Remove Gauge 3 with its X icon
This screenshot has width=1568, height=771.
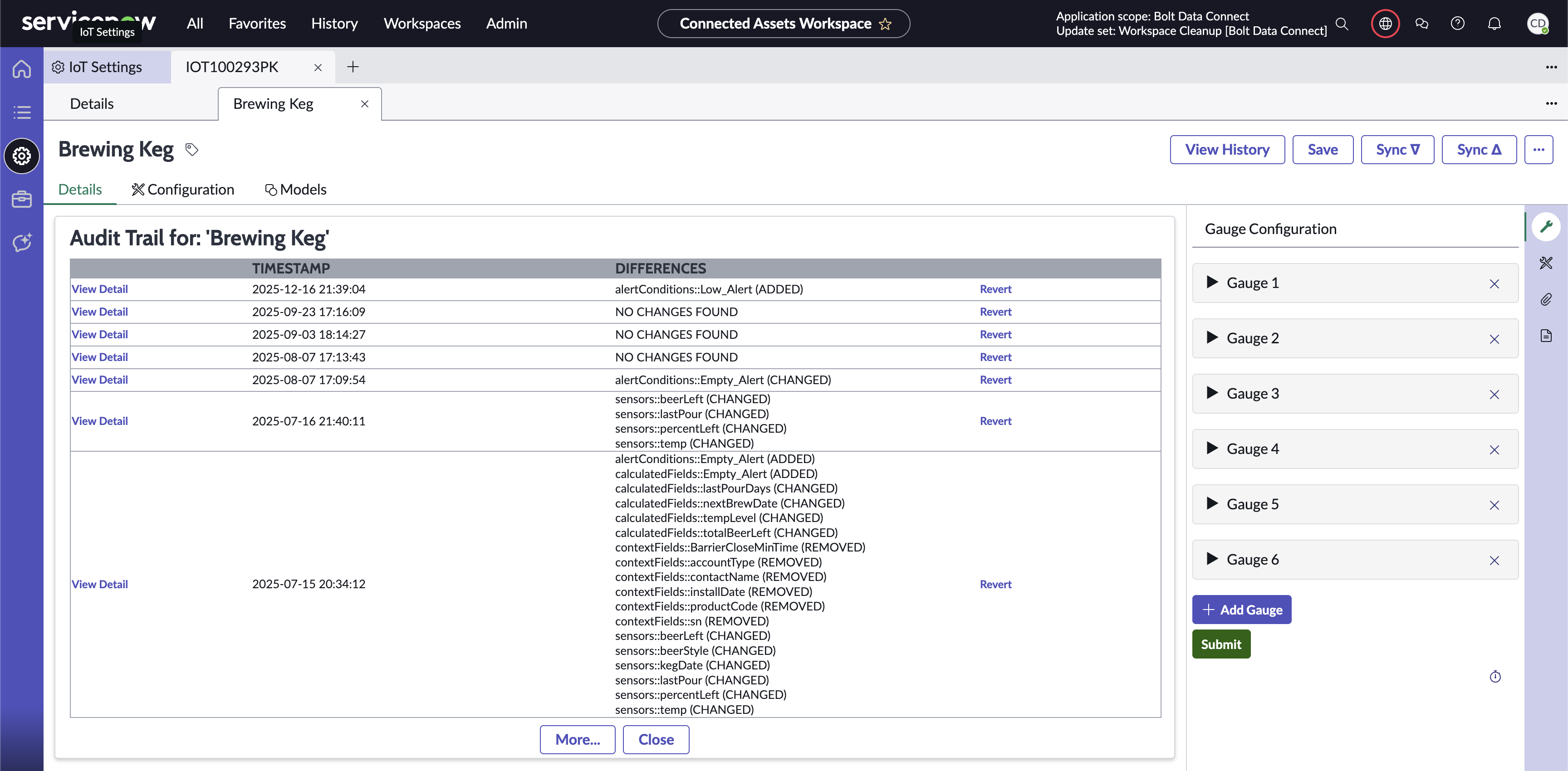pos(1494,394)
